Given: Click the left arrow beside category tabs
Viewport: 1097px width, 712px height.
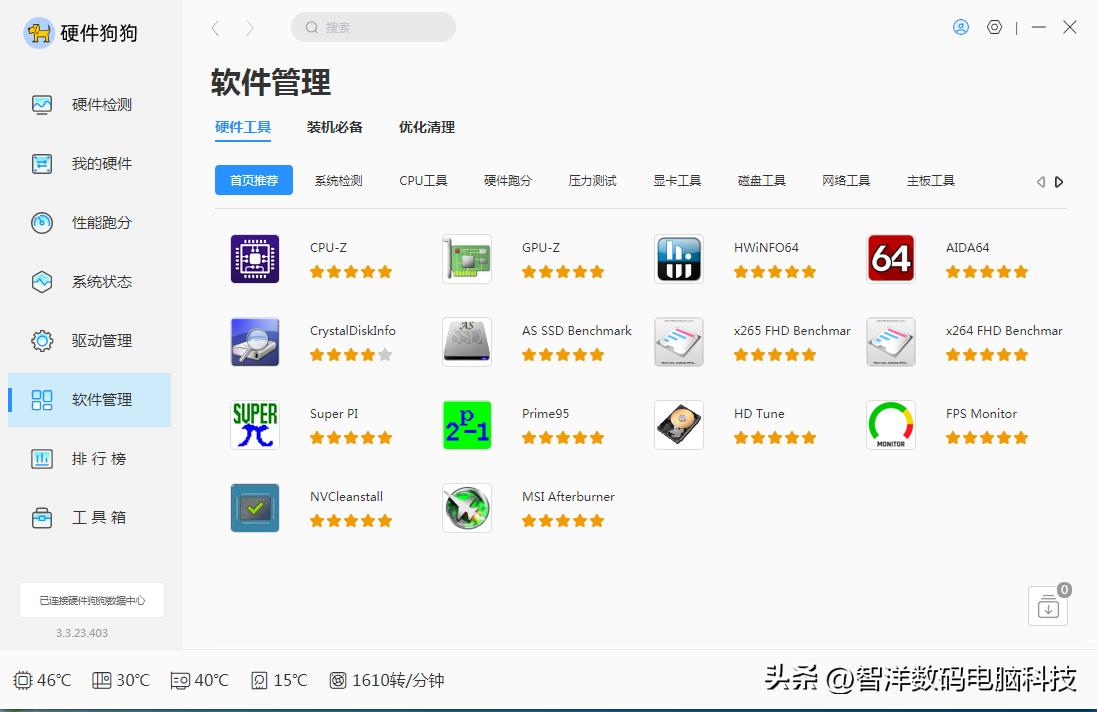Looking at the screenshot, I should tap(1040, 181).
